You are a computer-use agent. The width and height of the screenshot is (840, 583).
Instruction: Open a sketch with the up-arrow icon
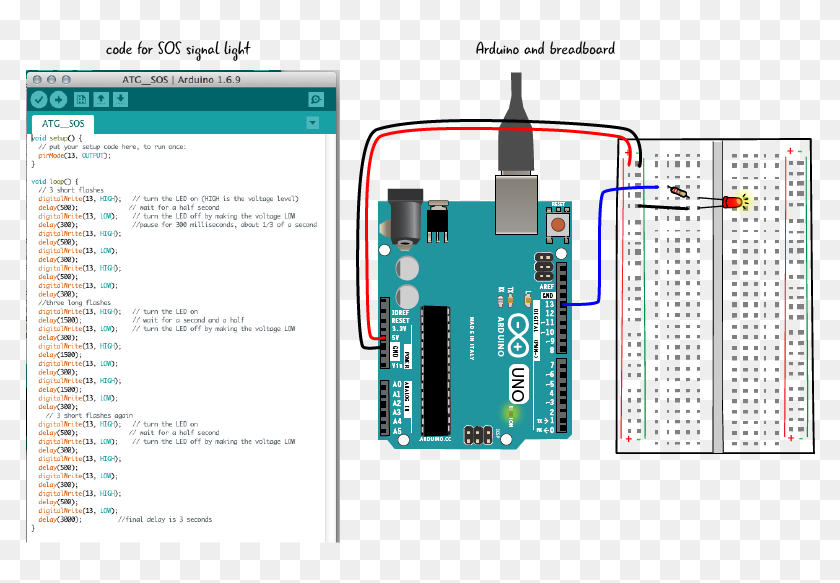pyautogui.click(x=101, y=99)
